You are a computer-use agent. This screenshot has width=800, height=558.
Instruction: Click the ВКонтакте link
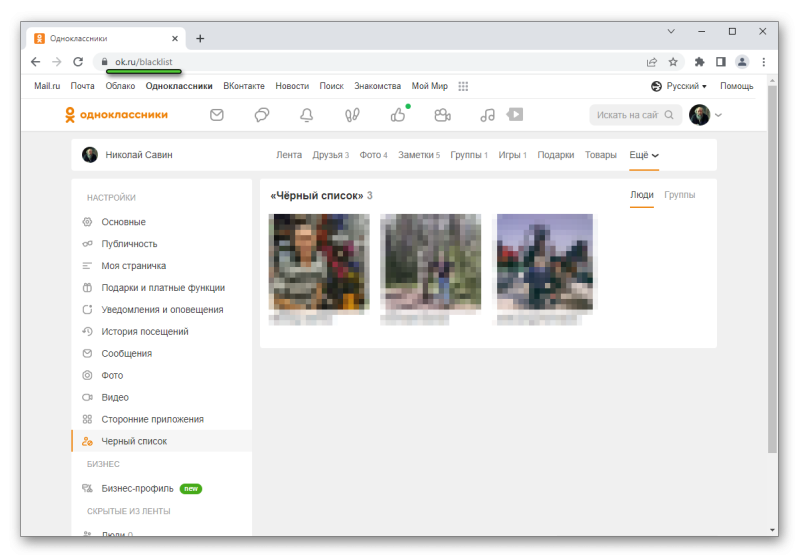244,86
